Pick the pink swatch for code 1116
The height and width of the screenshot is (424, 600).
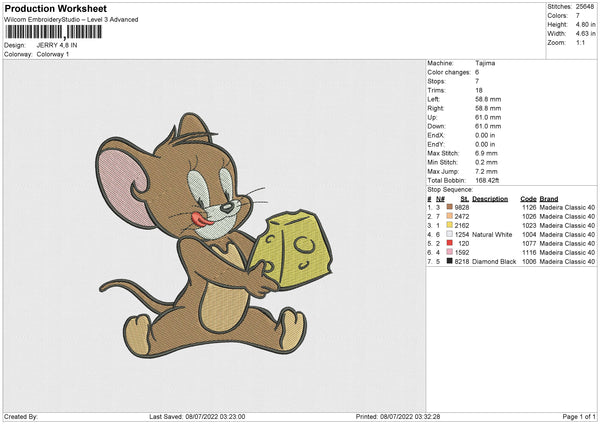tap(450, 252)
